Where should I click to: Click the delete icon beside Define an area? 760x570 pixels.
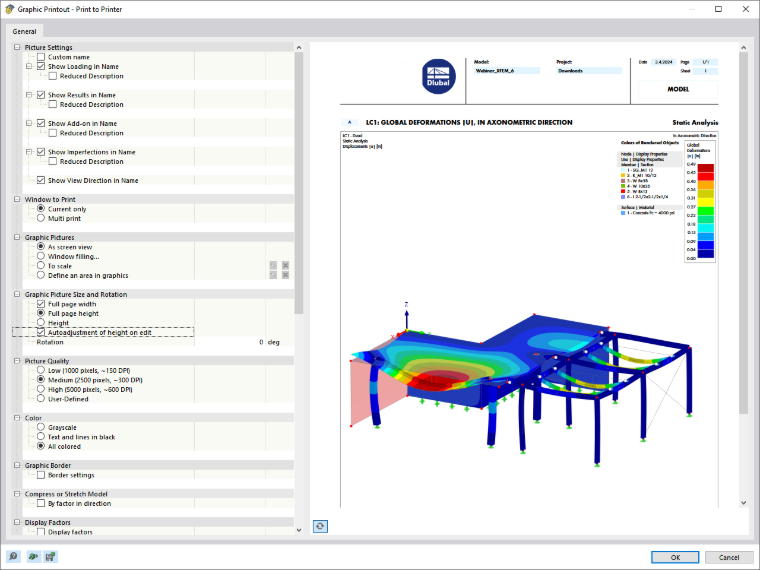(285, 275)
